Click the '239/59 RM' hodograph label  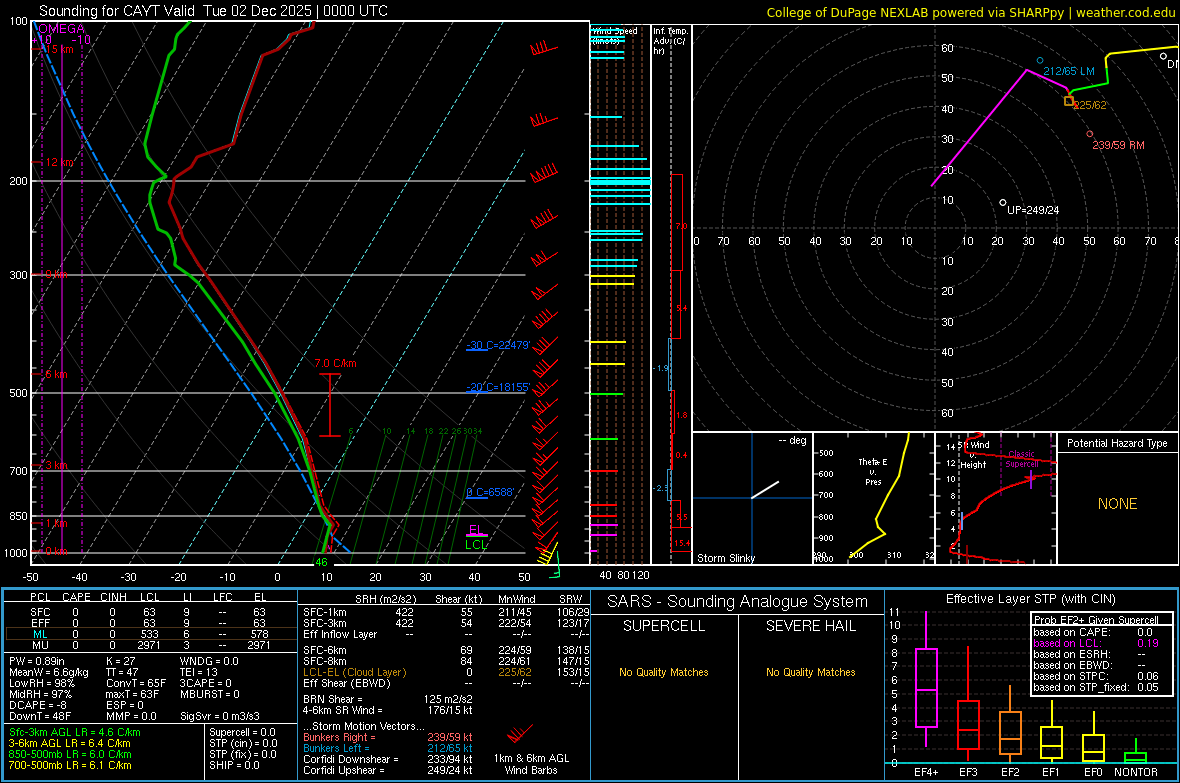pyautogui.click(x=1118, y=145)
